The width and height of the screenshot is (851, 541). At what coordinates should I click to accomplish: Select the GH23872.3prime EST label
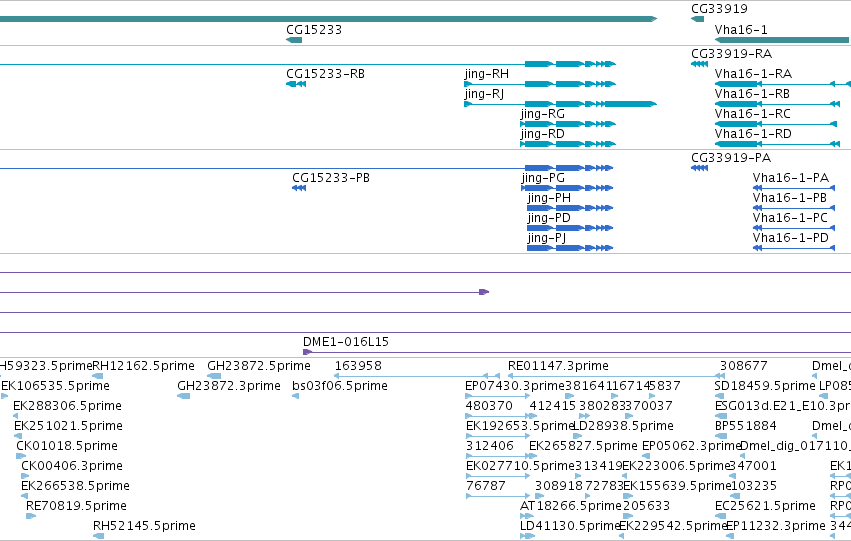(x=229, y=386)
